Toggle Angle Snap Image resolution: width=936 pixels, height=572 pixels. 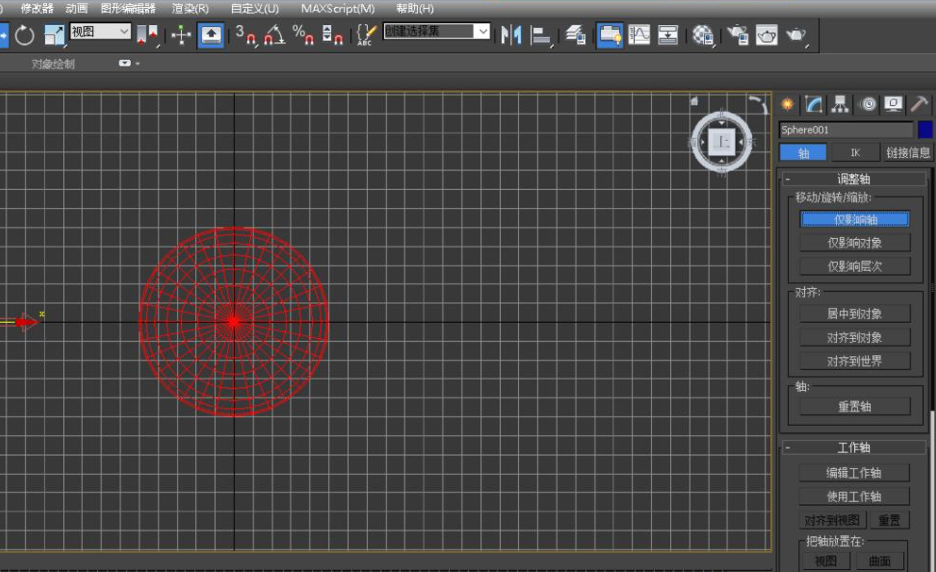(x=274, y=35)
